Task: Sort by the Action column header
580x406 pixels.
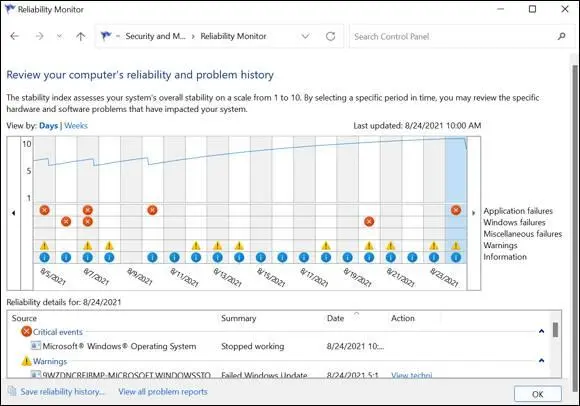Action: pyautogui.click(x=403, y=318)
